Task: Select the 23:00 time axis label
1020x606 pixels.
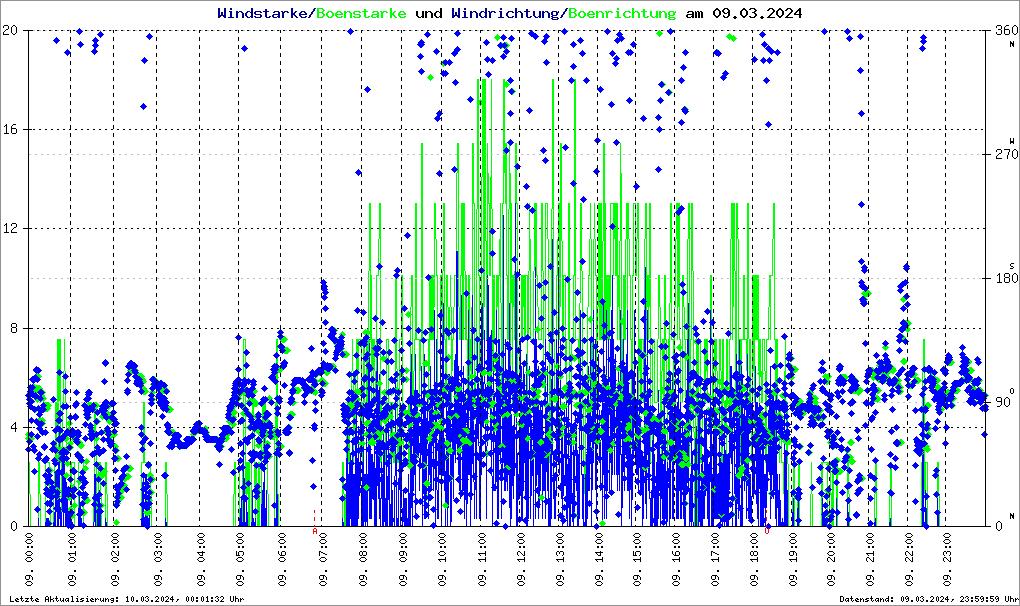Action: tap(946, 559)
